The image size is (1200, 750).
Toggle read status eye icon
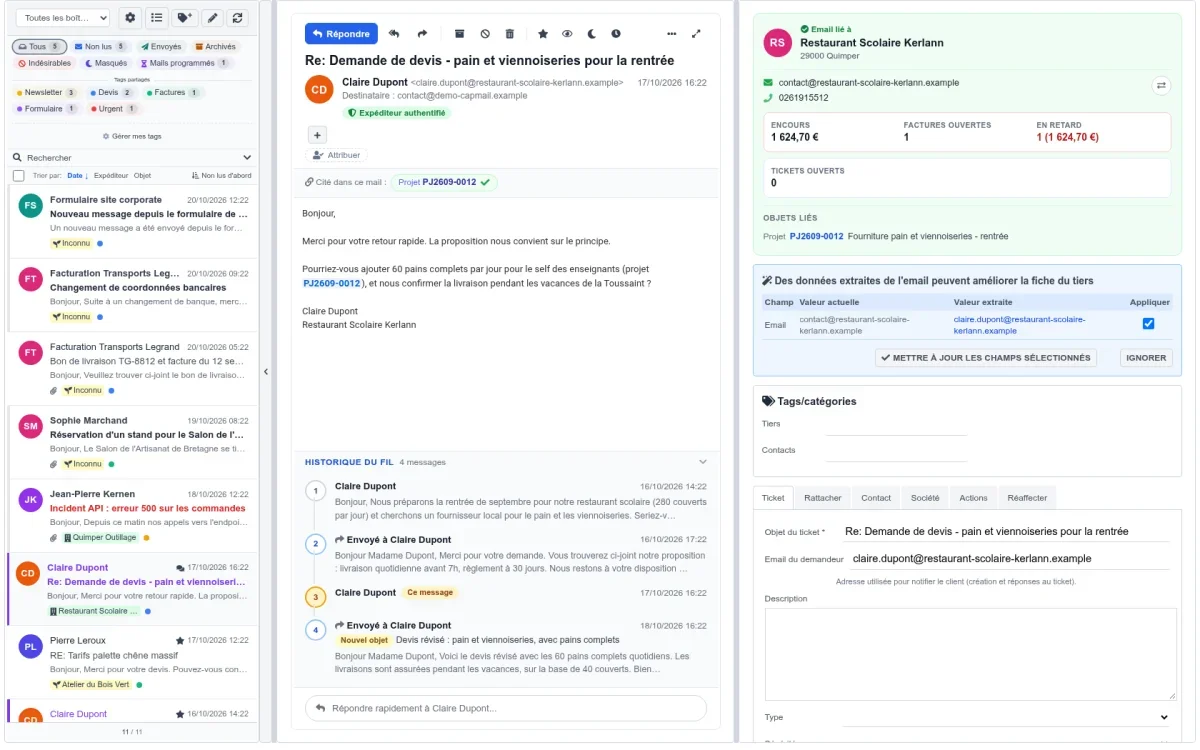(567, 34)
